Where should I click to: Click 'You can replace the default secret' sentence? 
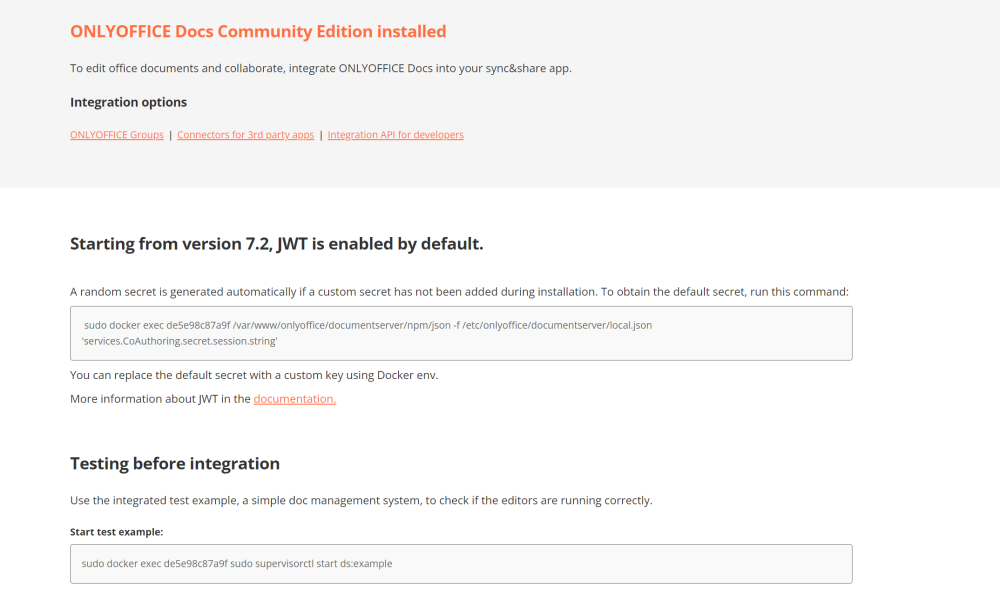(x=254, y=375)
